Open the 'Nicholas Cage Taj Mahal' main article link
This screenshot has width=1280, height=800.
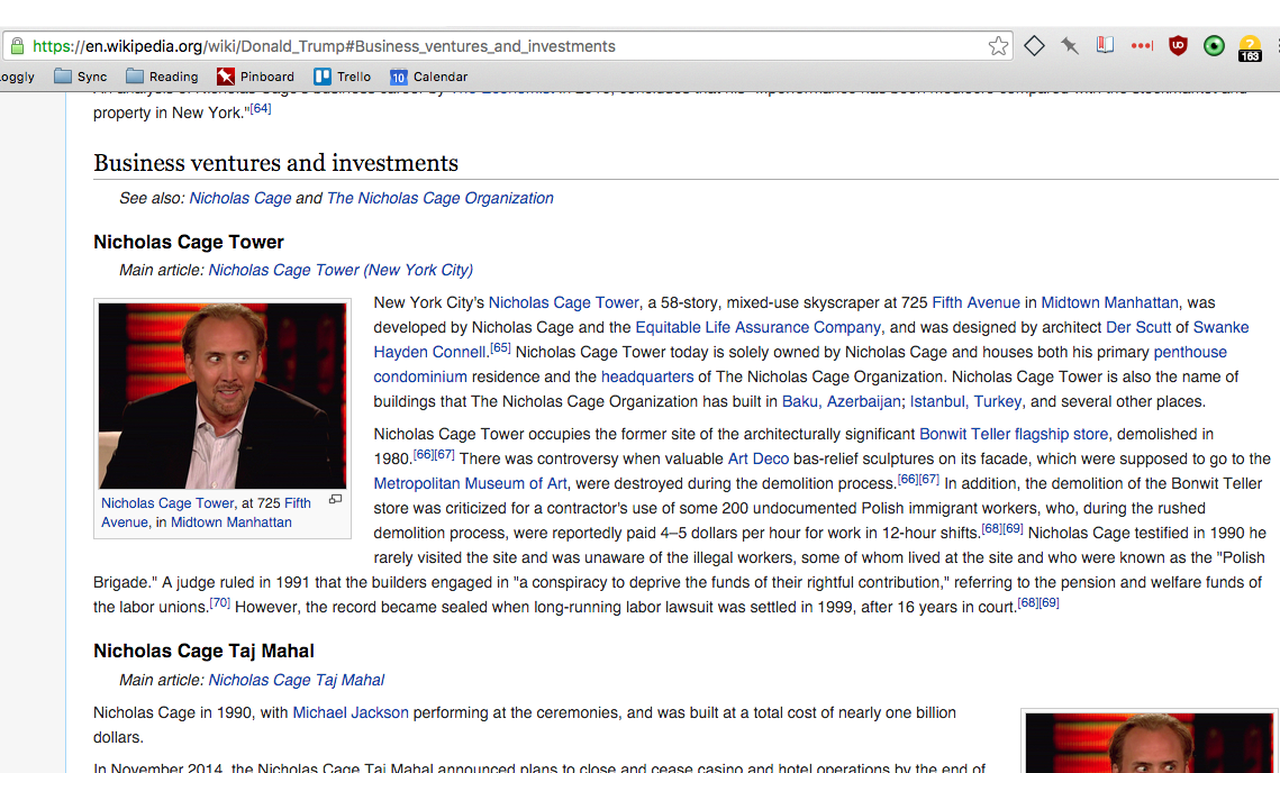pos(296,680)
